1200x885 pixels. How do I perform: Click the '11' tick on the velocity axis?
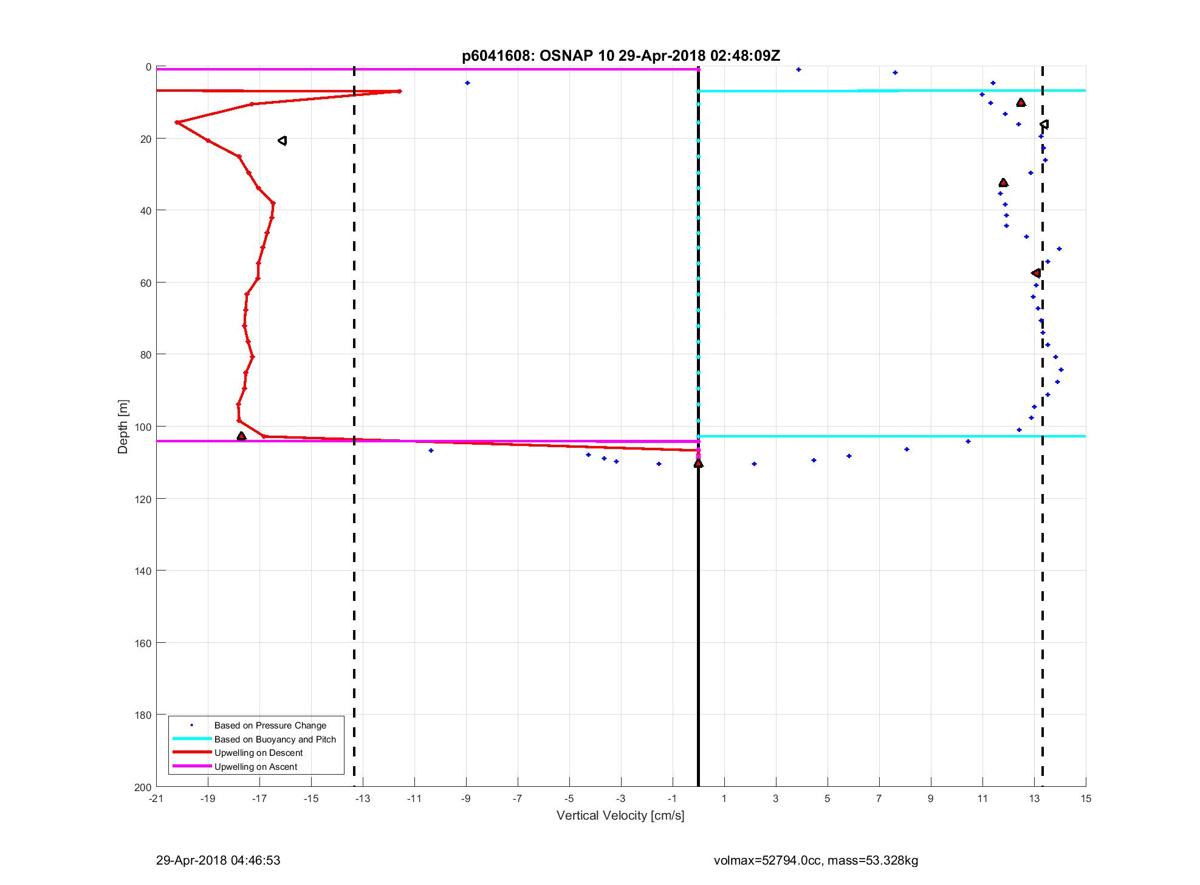[983, 799]
